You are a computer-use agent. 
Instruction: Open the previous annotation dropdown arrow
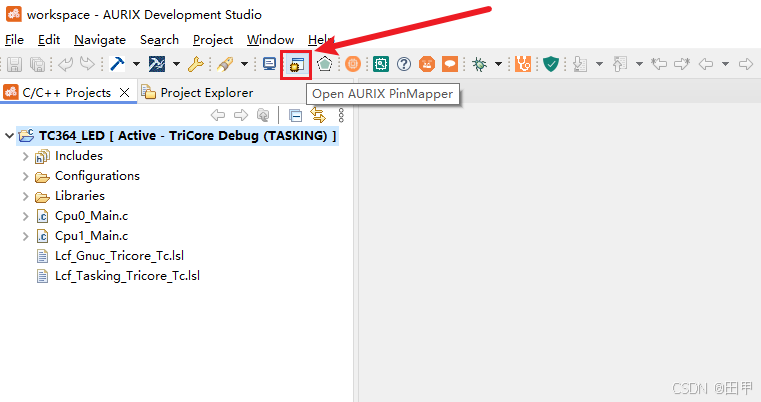(x=639, y=64)
